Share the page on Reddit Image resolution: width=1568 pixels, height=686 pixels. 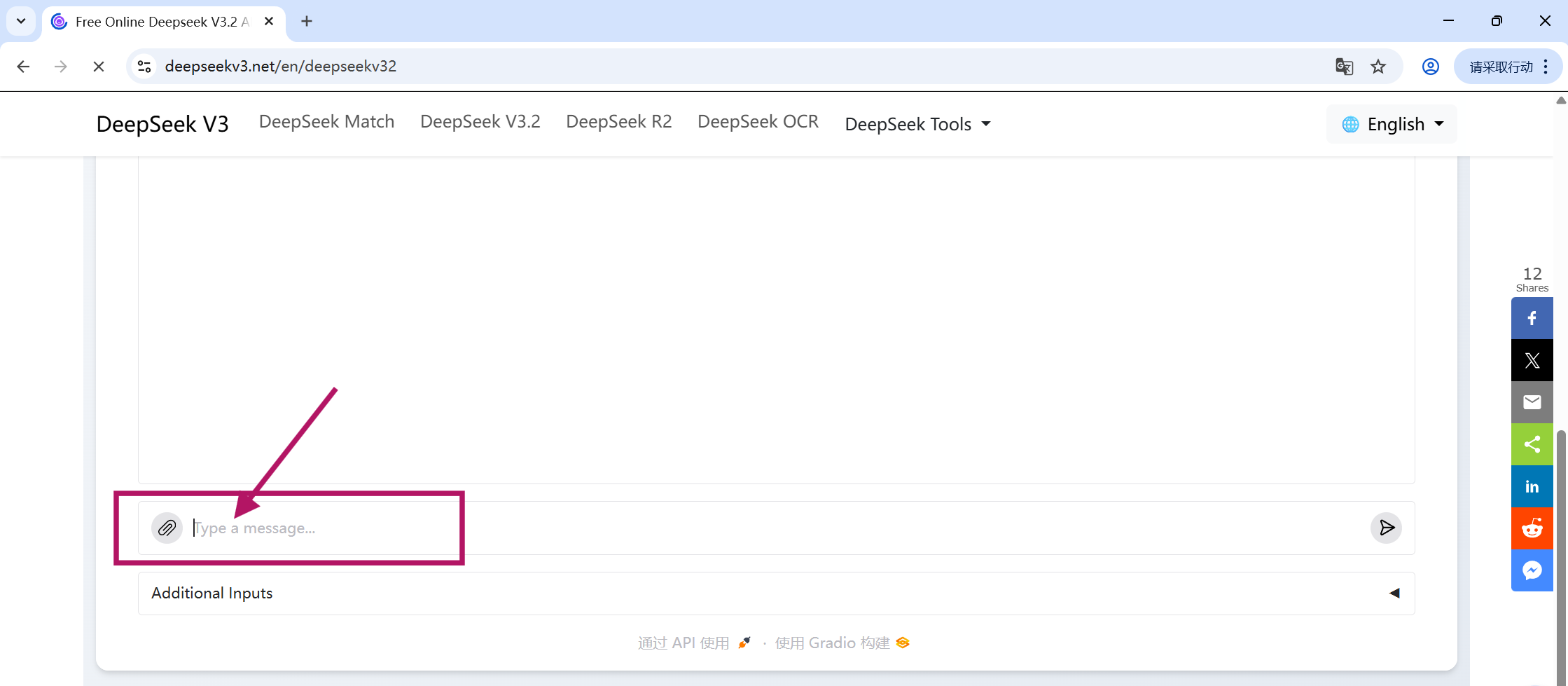1532,528
